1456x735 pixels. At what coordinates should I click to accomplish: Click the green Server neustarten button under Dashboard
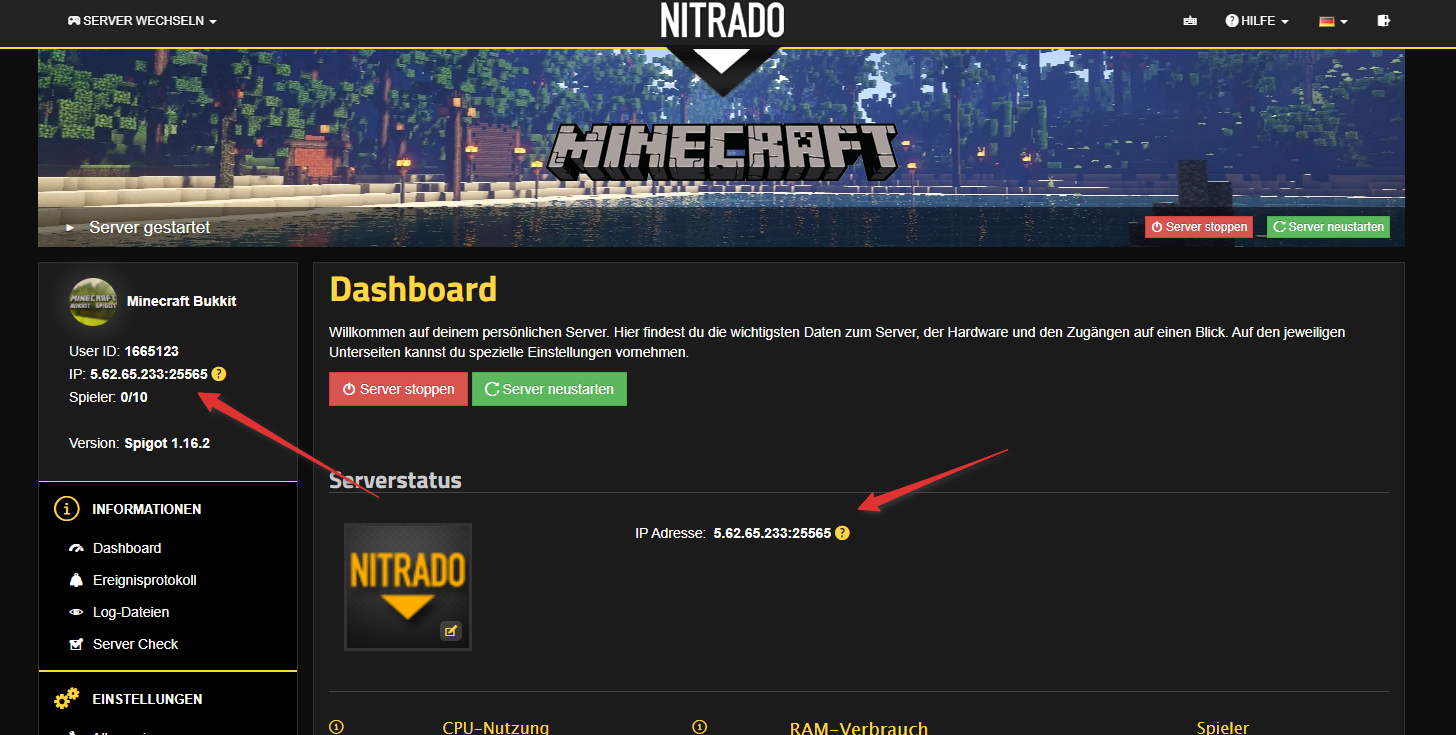click(x=549, y=389)
